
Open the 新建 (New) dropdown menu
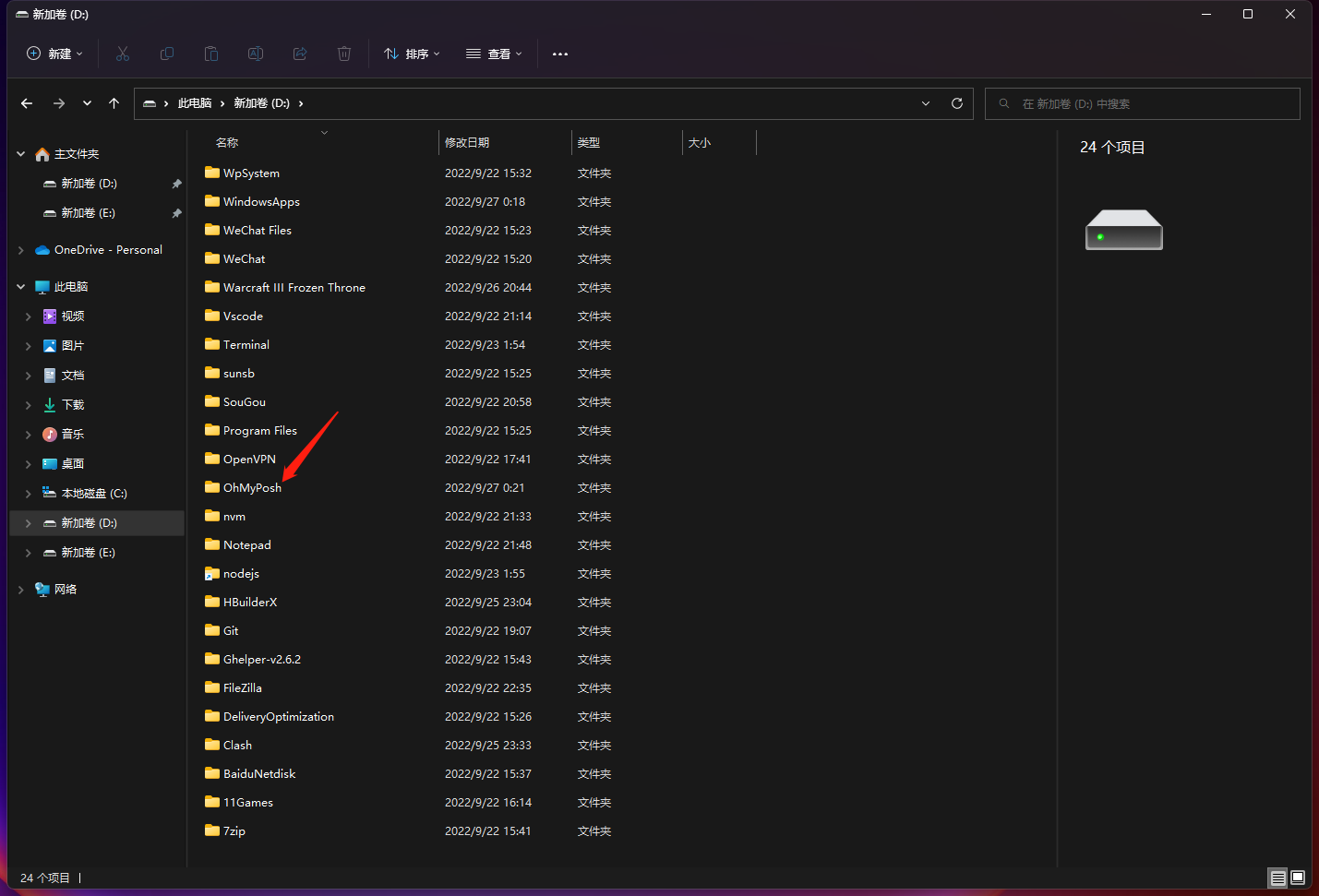pos(55,54)
